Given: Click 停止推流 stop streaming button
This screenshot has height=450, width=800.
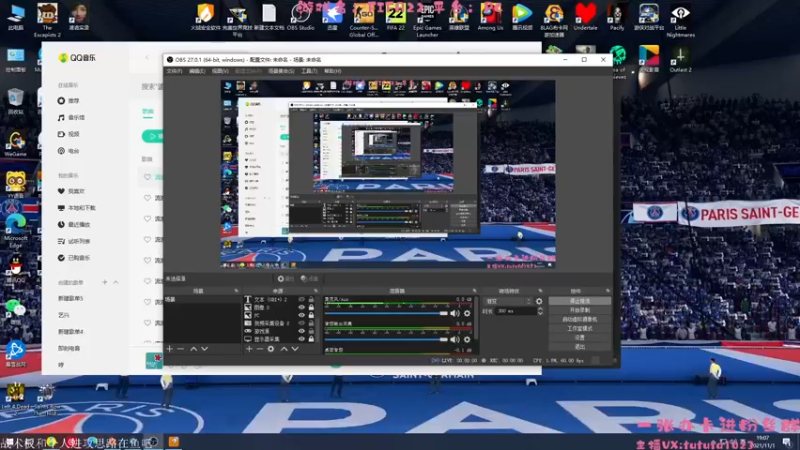Looking at the screenshot, I should (x=580, y=301).
